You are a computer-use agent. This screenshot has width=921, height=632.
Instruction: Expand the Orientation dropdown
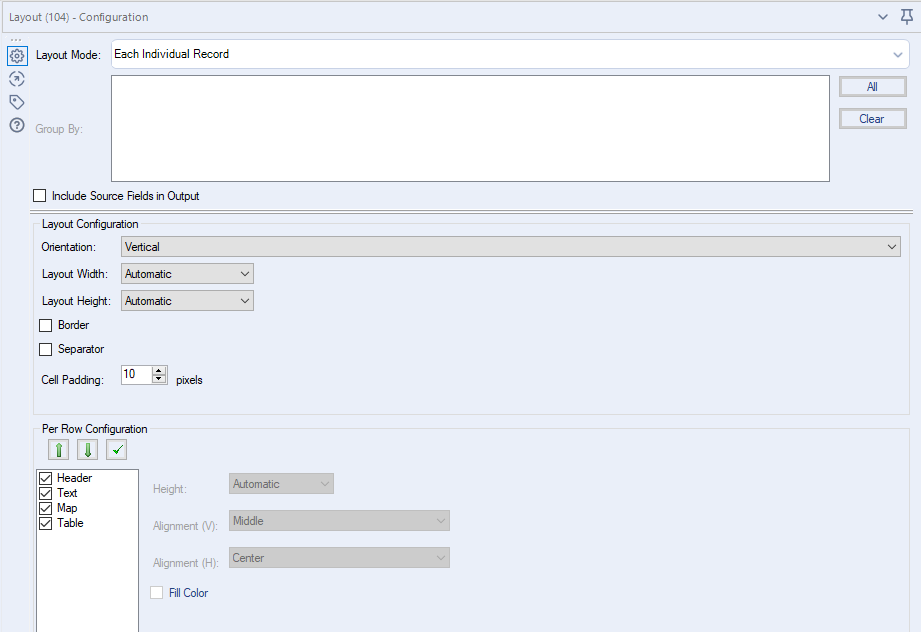pyautogui.click(x=510, y=246)
